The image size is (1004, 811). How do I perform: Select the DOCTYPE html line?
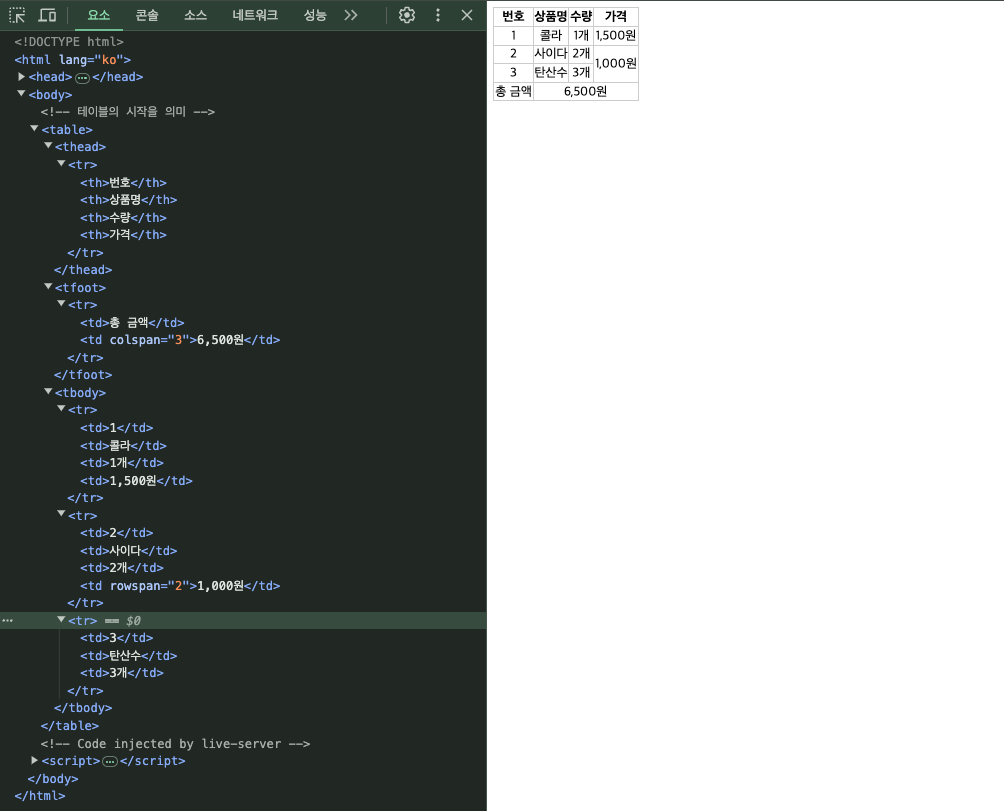[69, 42]
